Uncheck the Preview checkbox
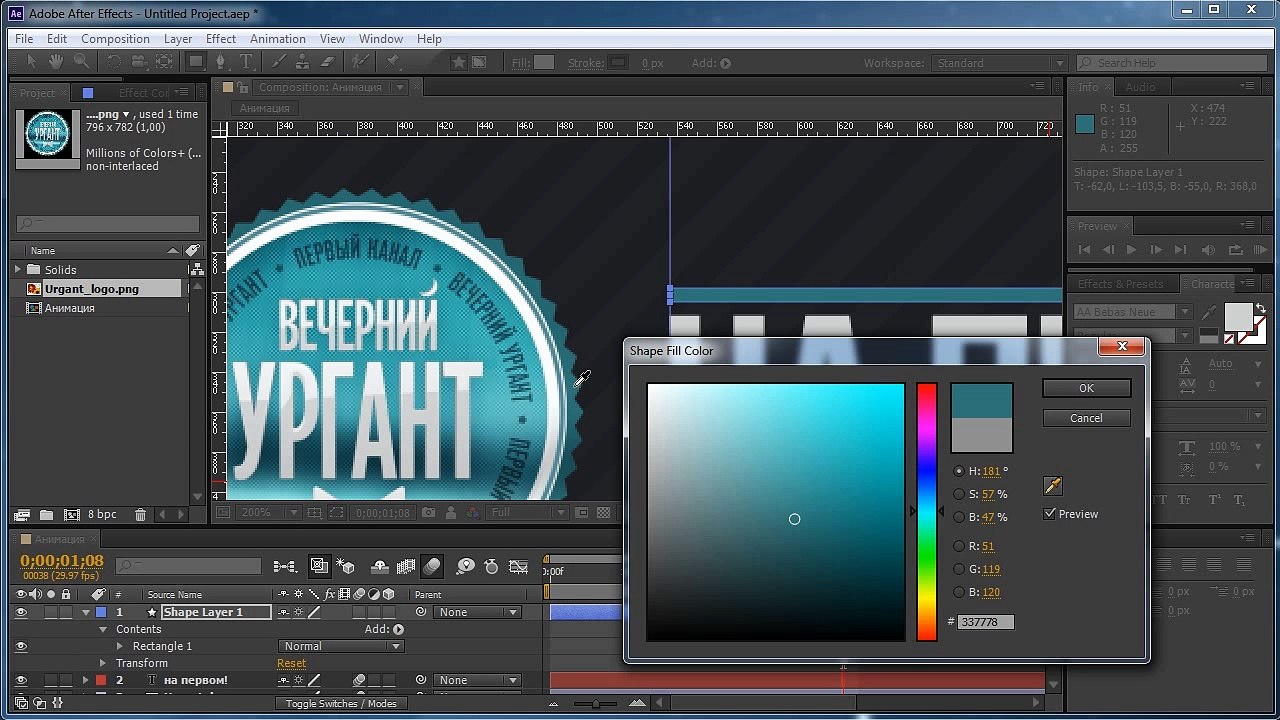Screen dimensions: 1280x720 1050,514
